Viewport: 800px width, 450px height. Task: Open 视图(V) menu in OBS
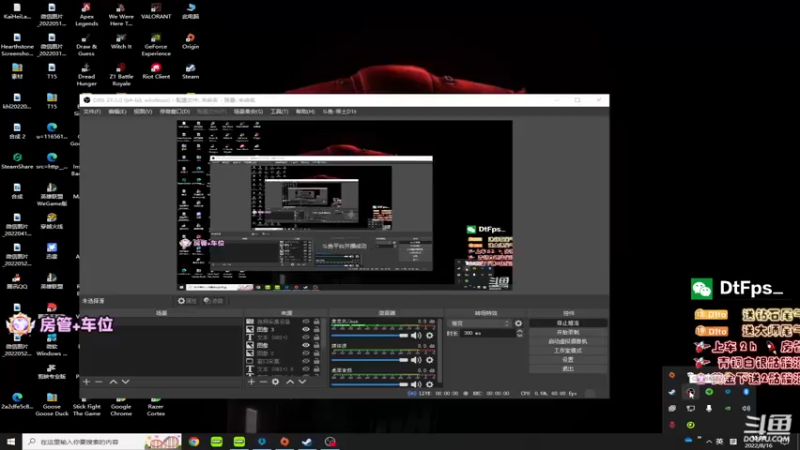pyautogui.click(x=142, y=111)
